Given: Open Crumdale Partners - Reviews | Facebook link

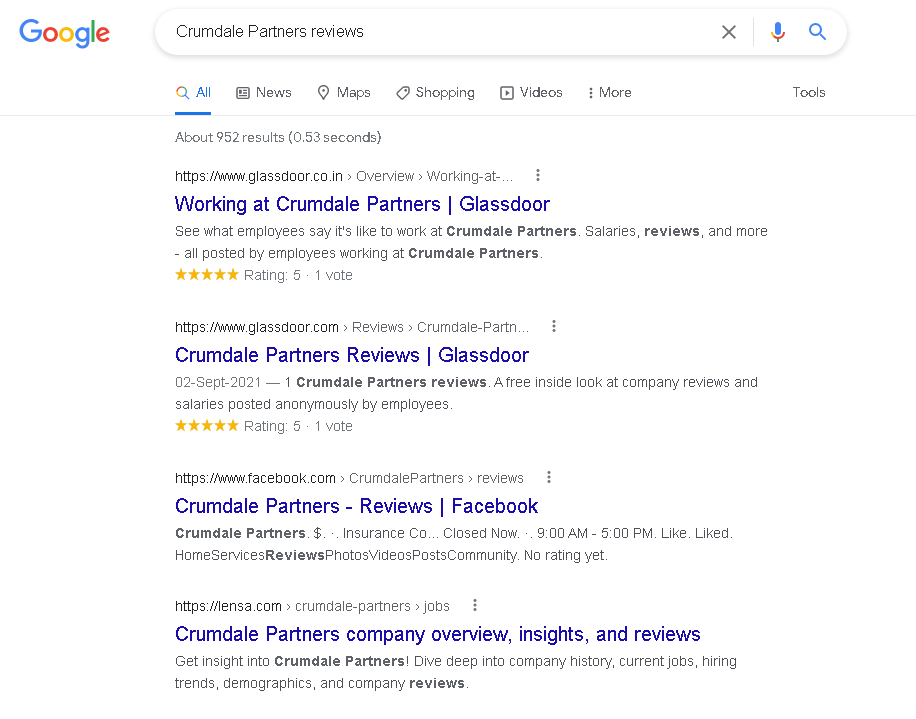Looking at the screenshot, I should (x=356, y=506).
